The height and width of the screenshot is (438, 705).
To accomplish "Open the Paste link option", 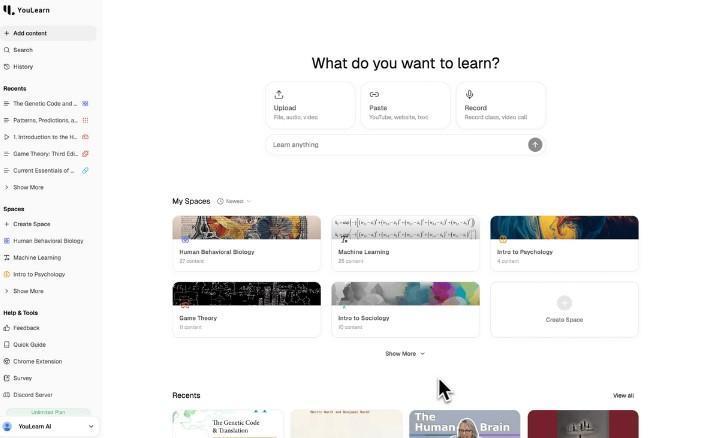I will [405, 106].
